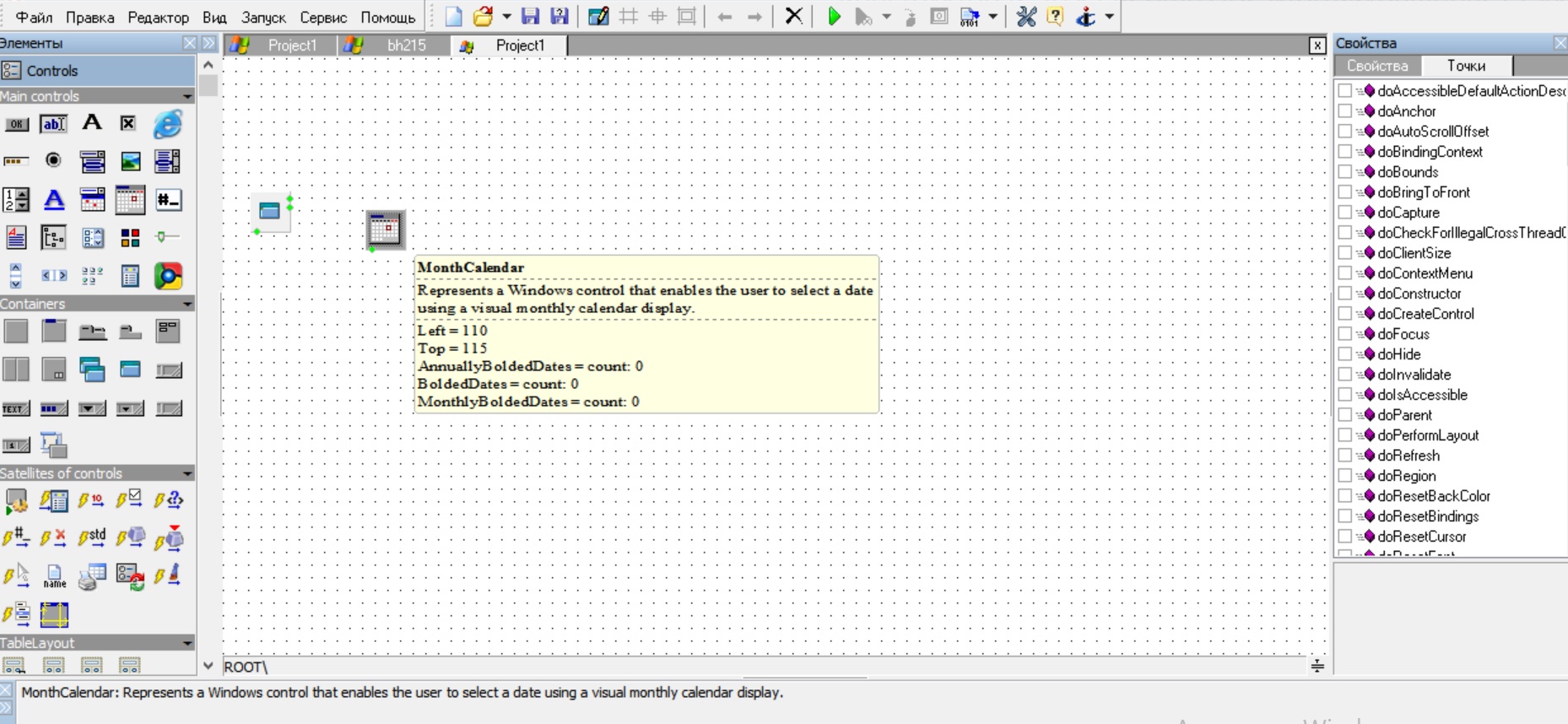
Task: Check the doBringToFront property box
Action: pos(1345,192)
